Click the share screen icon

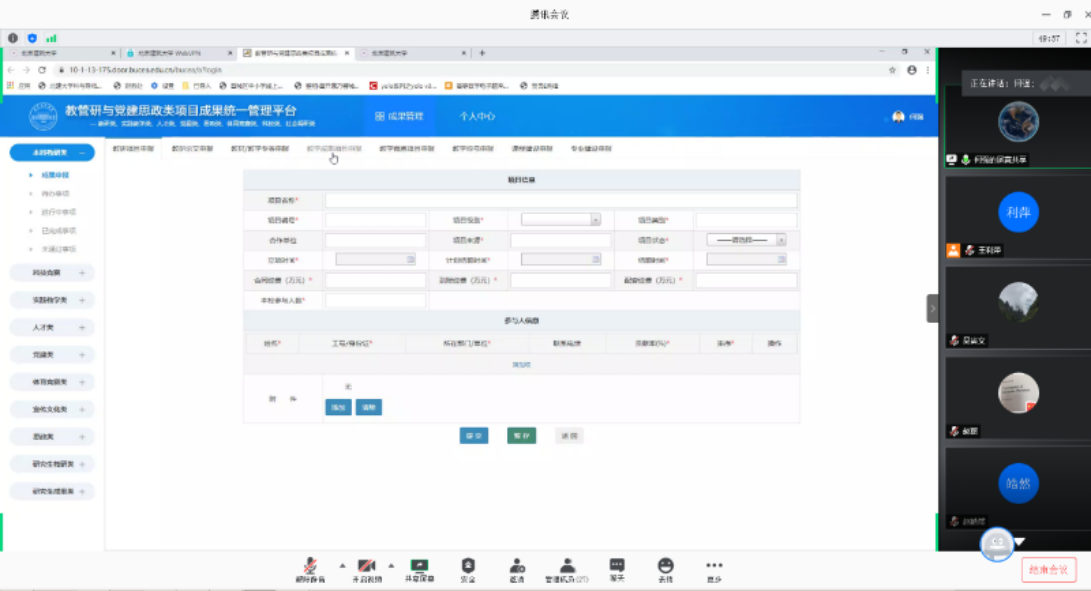coord(419,567)
